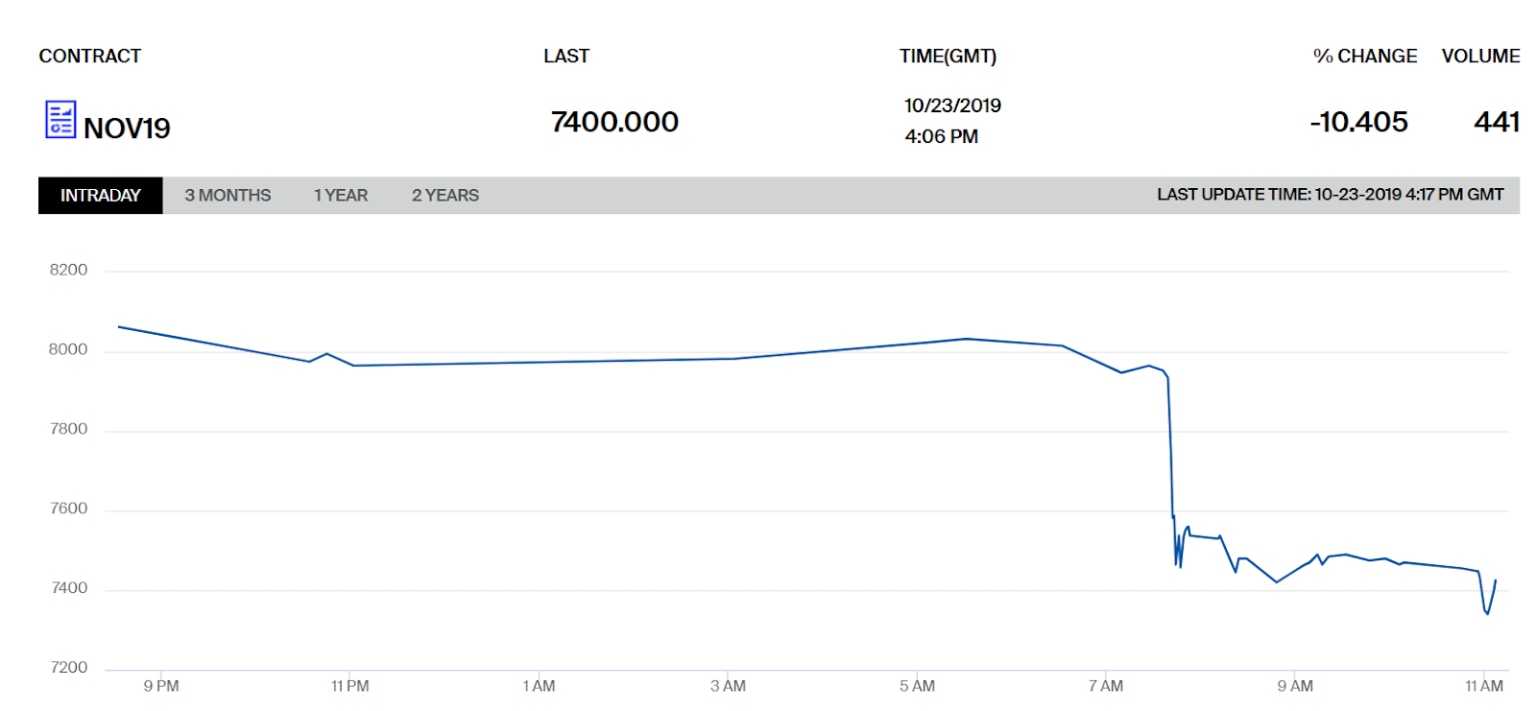Select the INTRADAY tab
1536x711 pixels.
tap(100, 196)
